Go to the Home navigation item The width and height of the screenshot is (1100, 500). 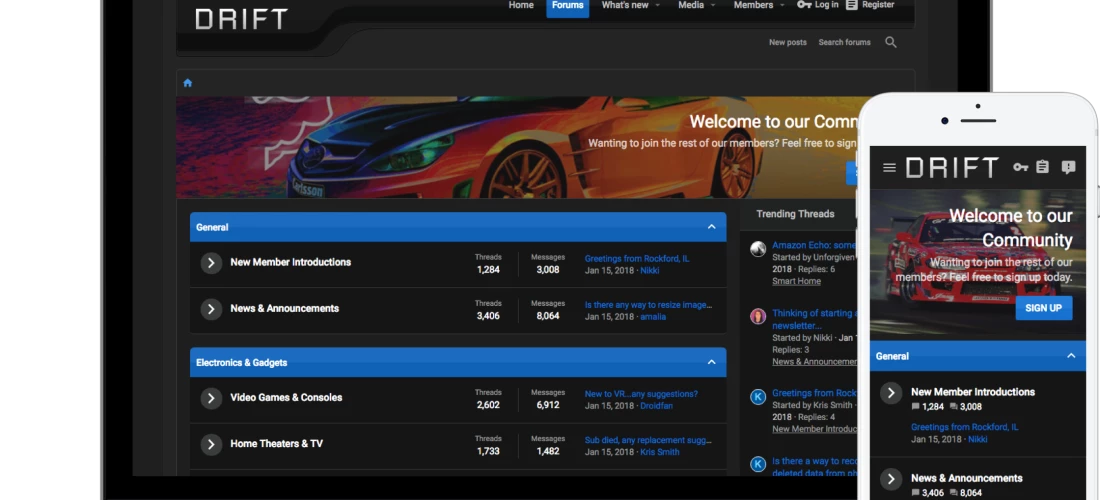[x=521, y=6]
